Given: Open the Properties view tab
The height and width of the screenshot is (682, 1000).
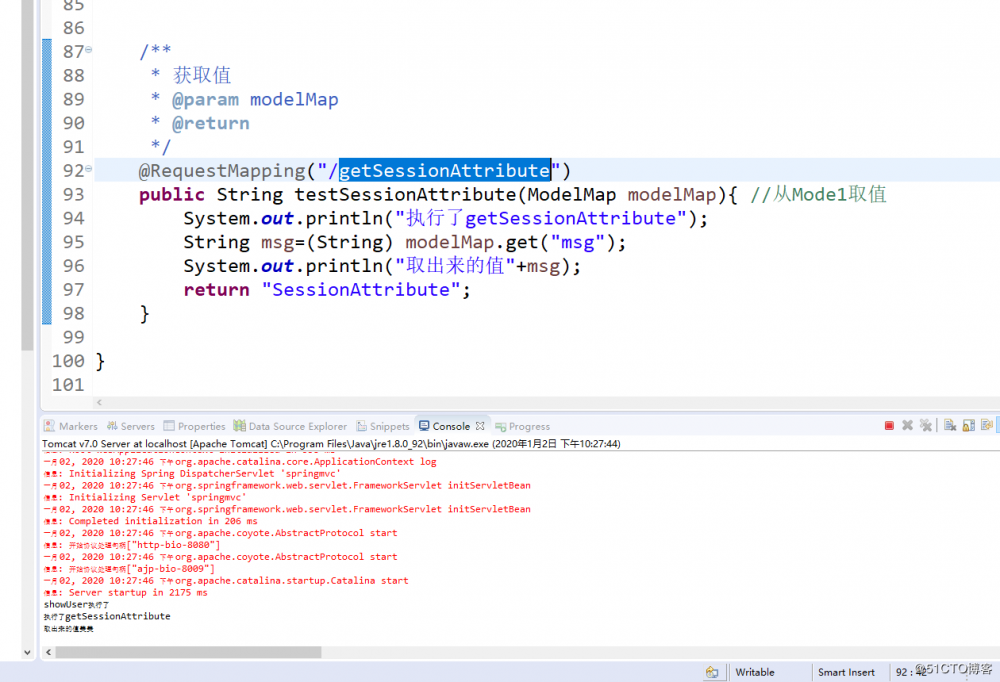Looking at the screenshot, I should pyautogui.click(x=195, y=426).
